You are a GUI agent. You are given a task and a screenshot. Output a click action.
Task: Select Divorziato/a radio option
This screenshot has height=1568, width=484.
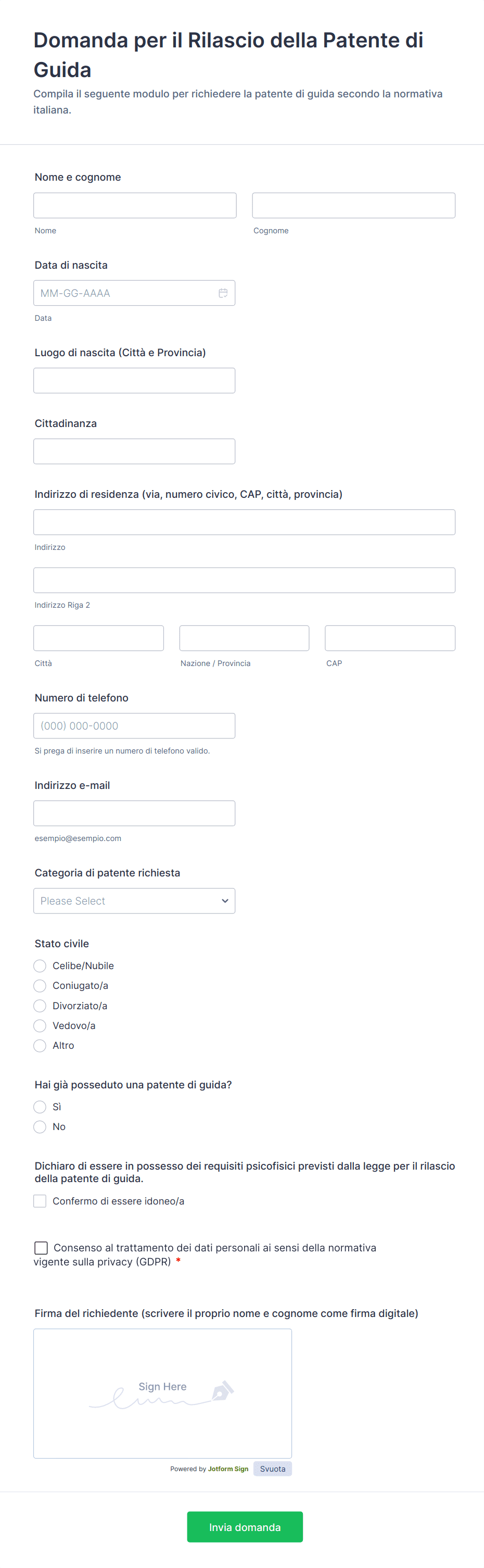pyautogui.click(x=40, y=1006)
